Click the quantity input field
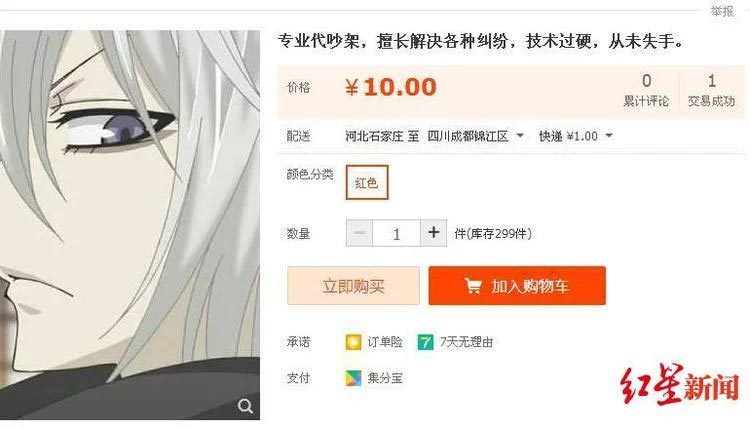The image size is (750, 428). (x=397, y=233)
